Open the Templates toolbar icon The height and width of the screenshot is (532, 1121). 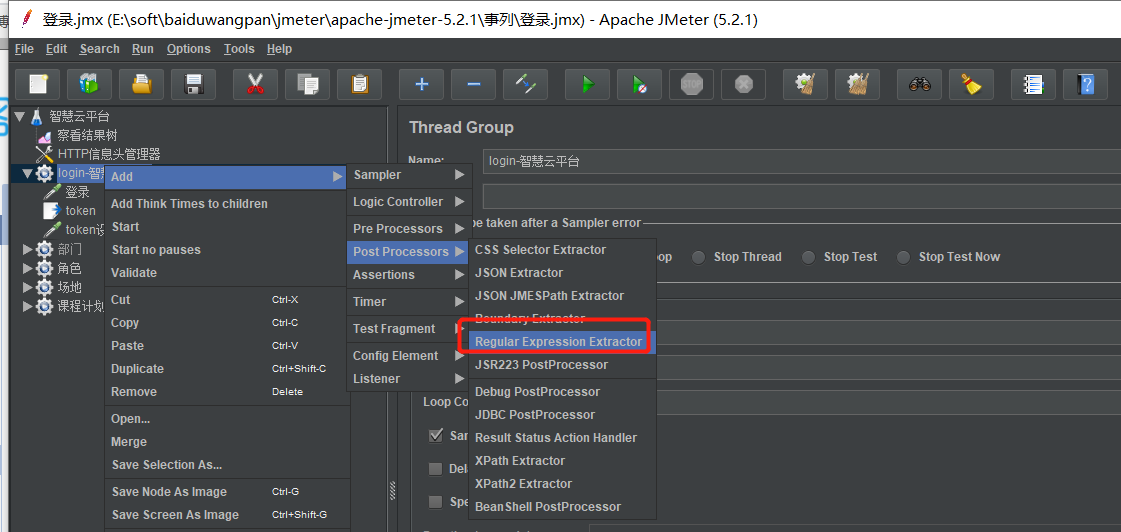tap(89, 84)
